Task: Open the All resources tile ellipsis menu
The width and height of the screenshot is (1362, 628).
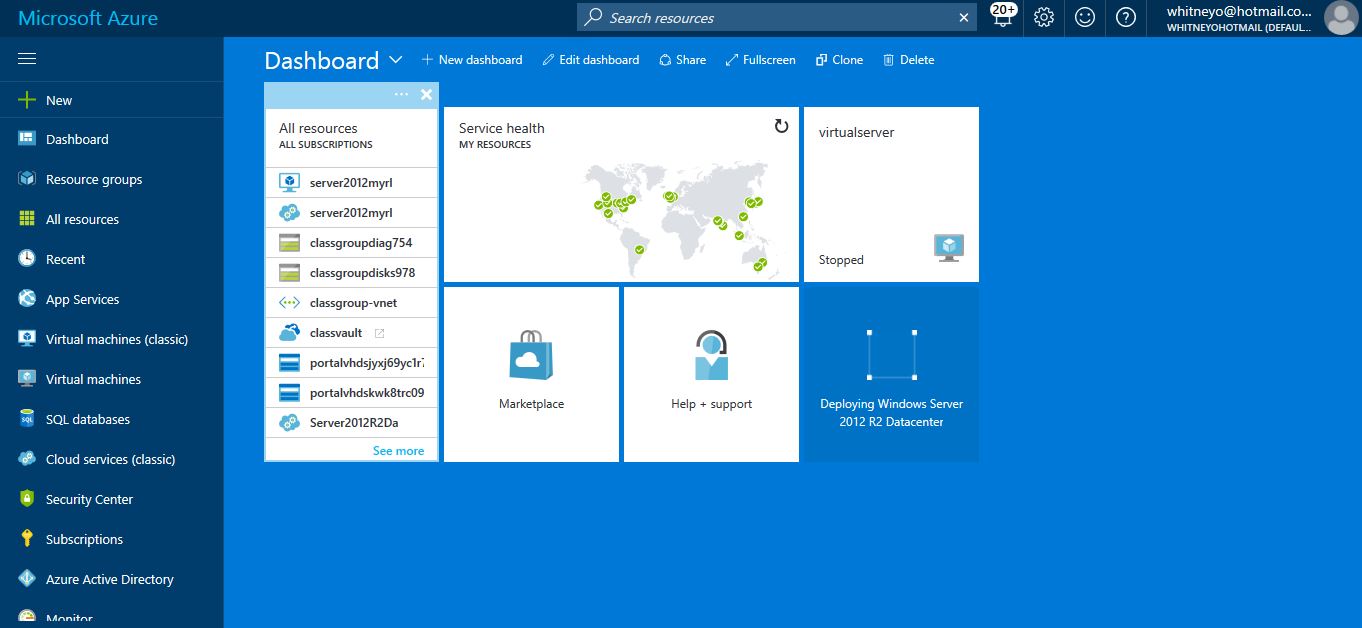Action: 401,94
